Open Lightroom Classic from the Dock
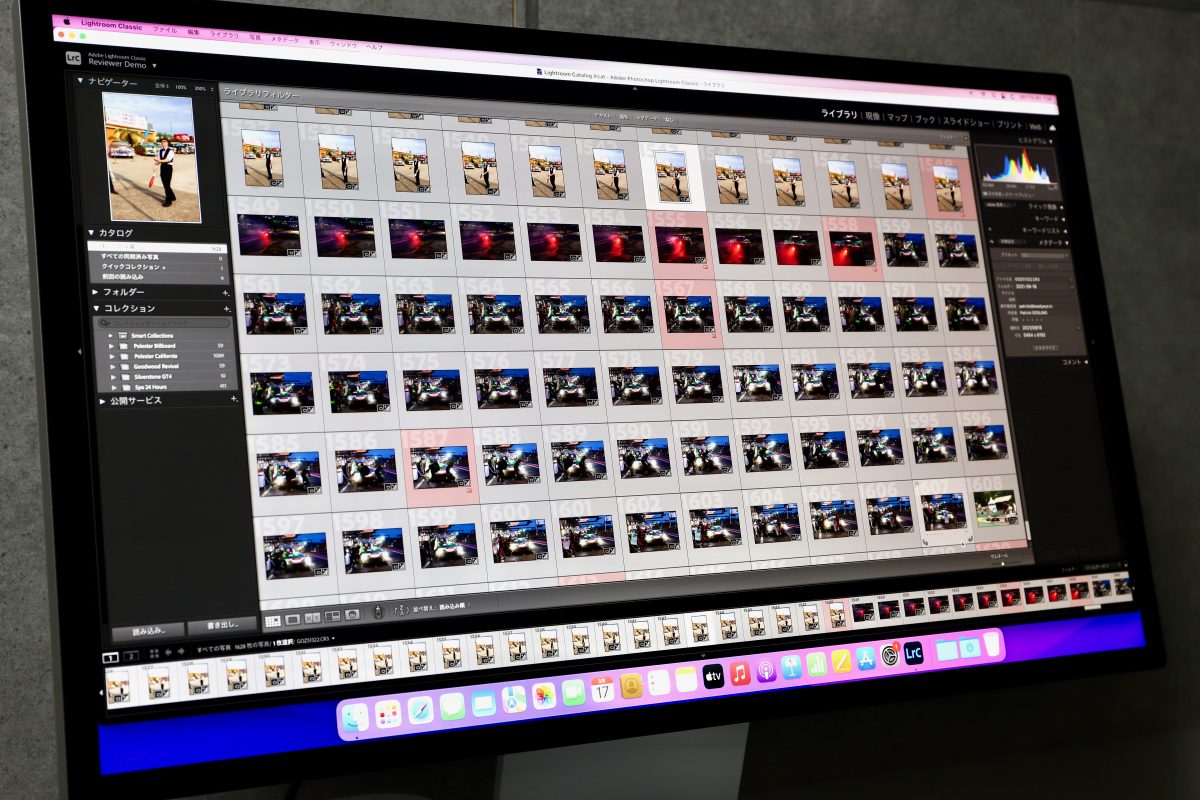 tap(913, 653)
